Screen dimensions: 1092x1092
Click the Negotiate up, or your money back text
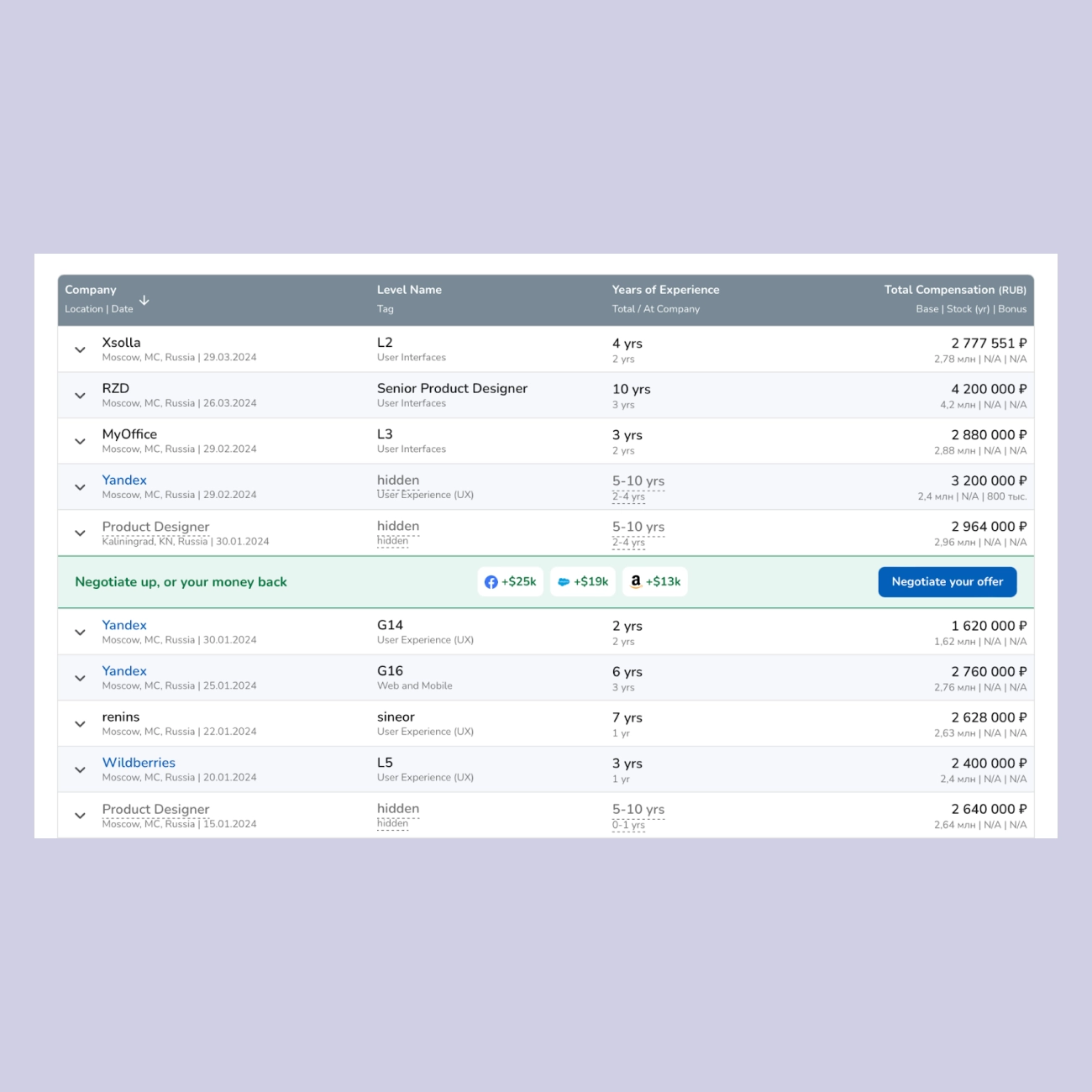coord(181,582)
